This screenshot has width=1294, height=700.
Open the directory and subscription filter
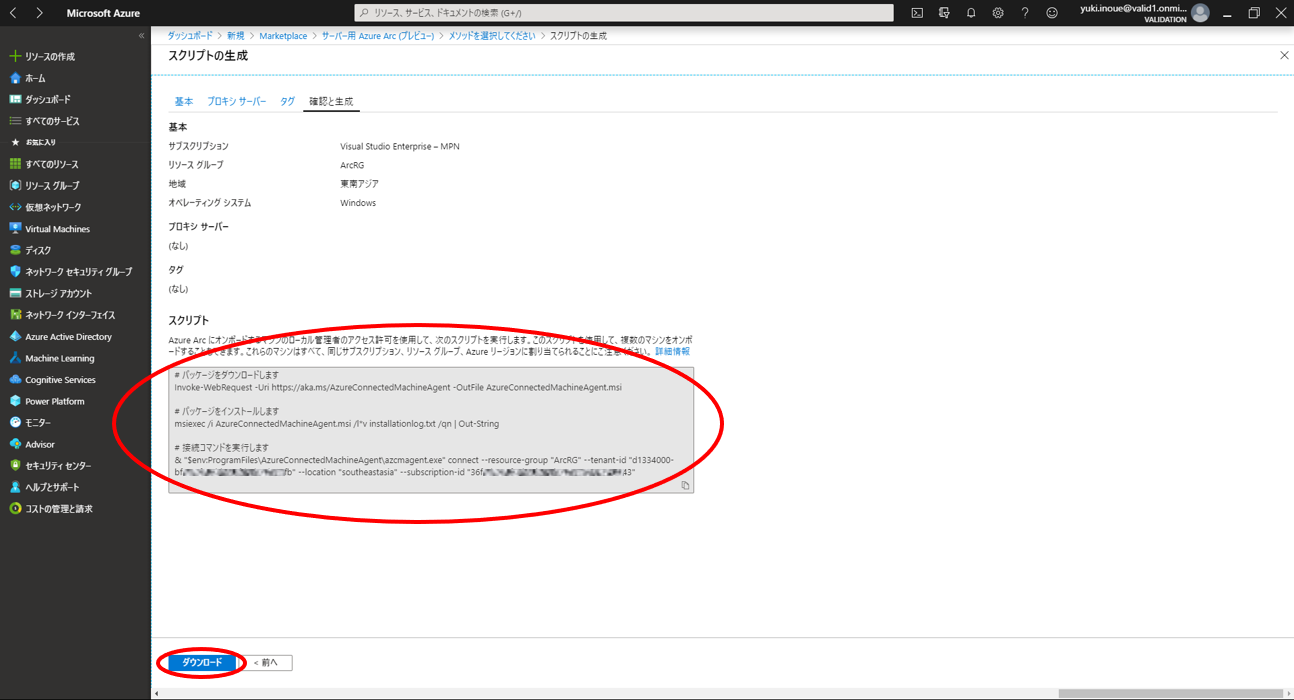(944, 13)
